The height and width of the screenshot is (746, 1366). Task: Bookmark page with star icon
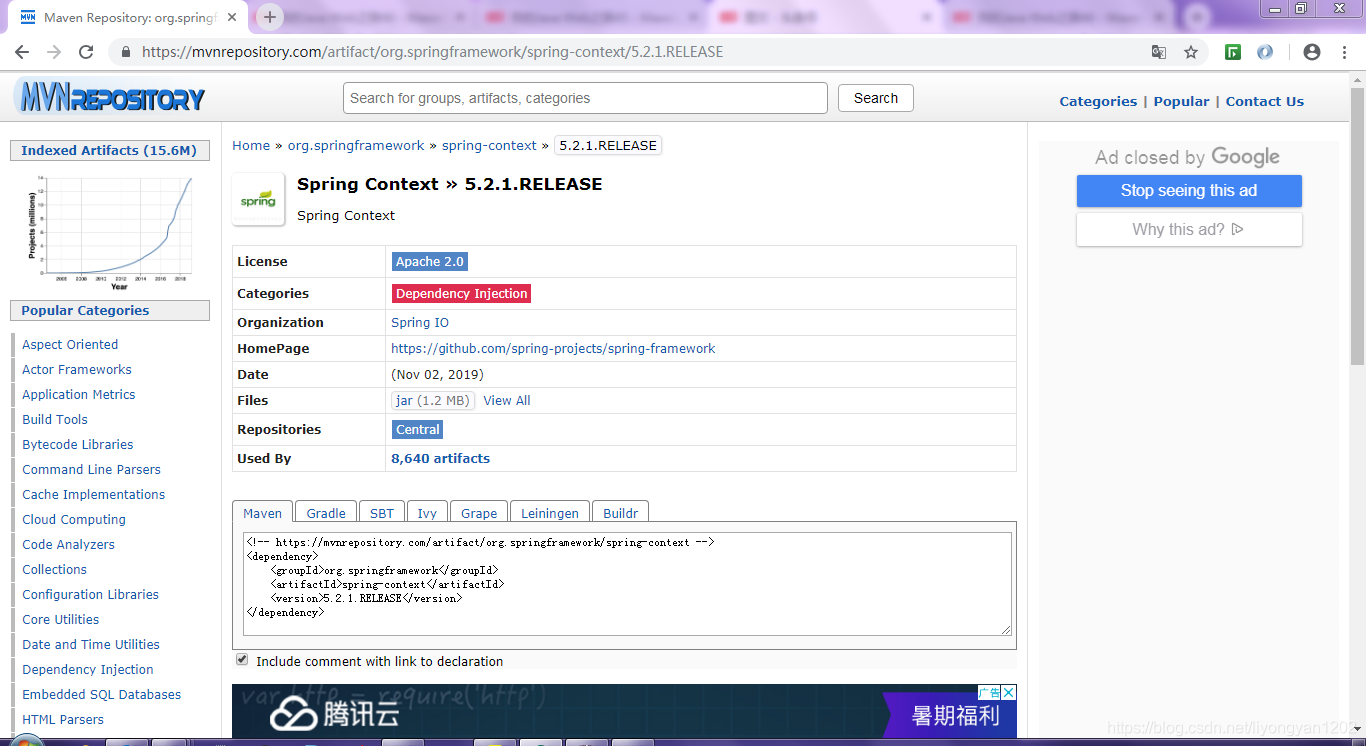(1191, 52)
